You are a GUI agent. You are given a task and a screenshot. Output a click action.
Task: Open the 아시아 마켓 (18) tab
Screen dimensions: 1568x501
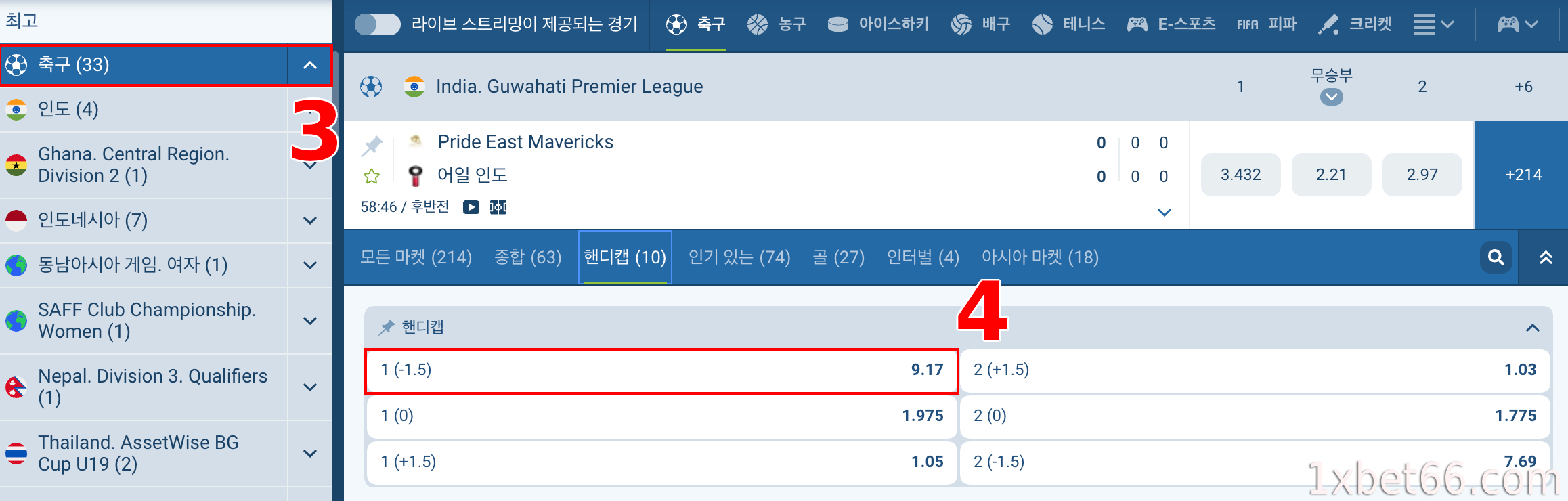(x=1041, y=257)
